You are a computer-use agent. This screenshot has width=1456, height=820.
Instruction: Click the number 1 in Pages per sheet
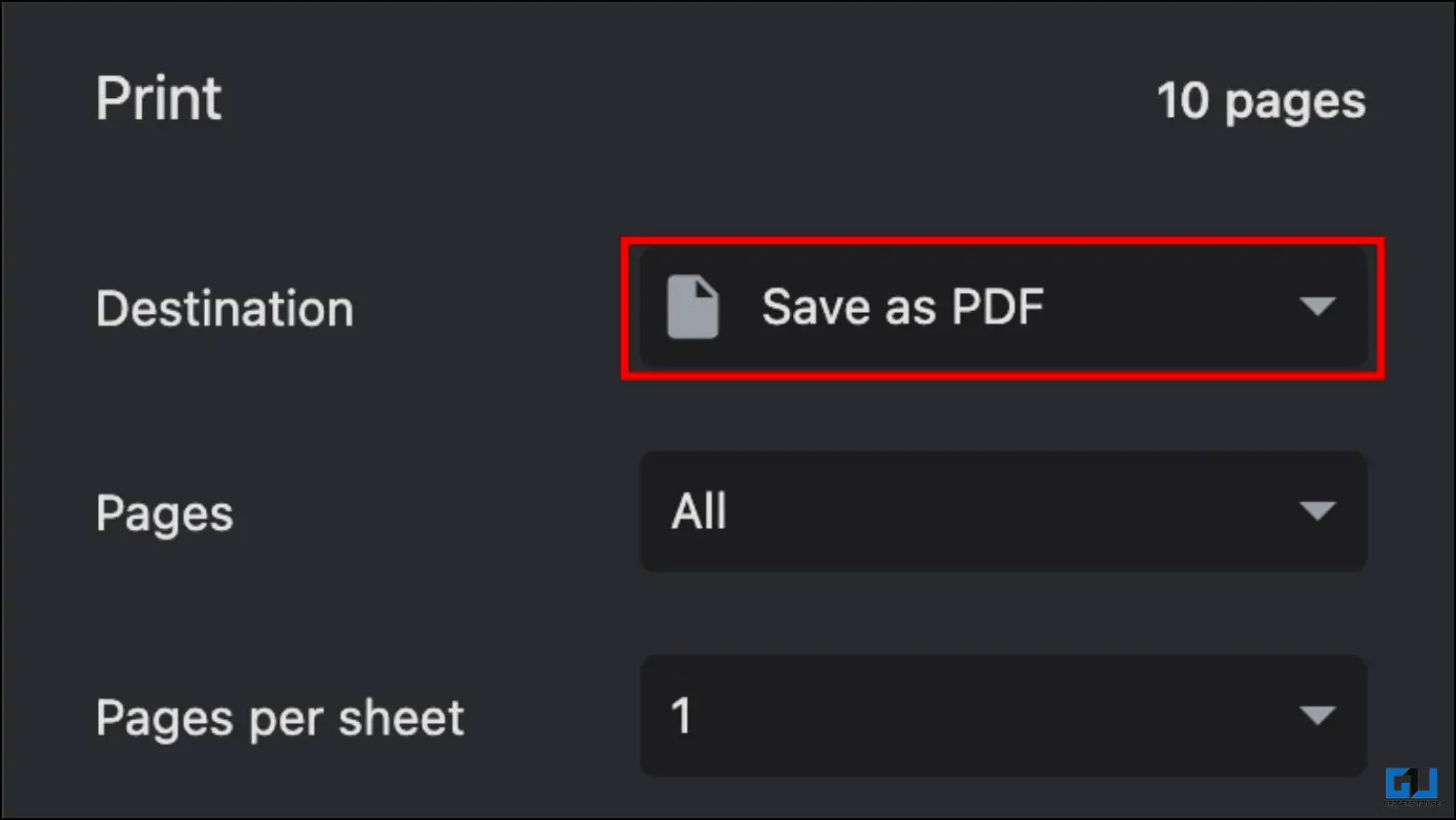click(x=681, y=716)
